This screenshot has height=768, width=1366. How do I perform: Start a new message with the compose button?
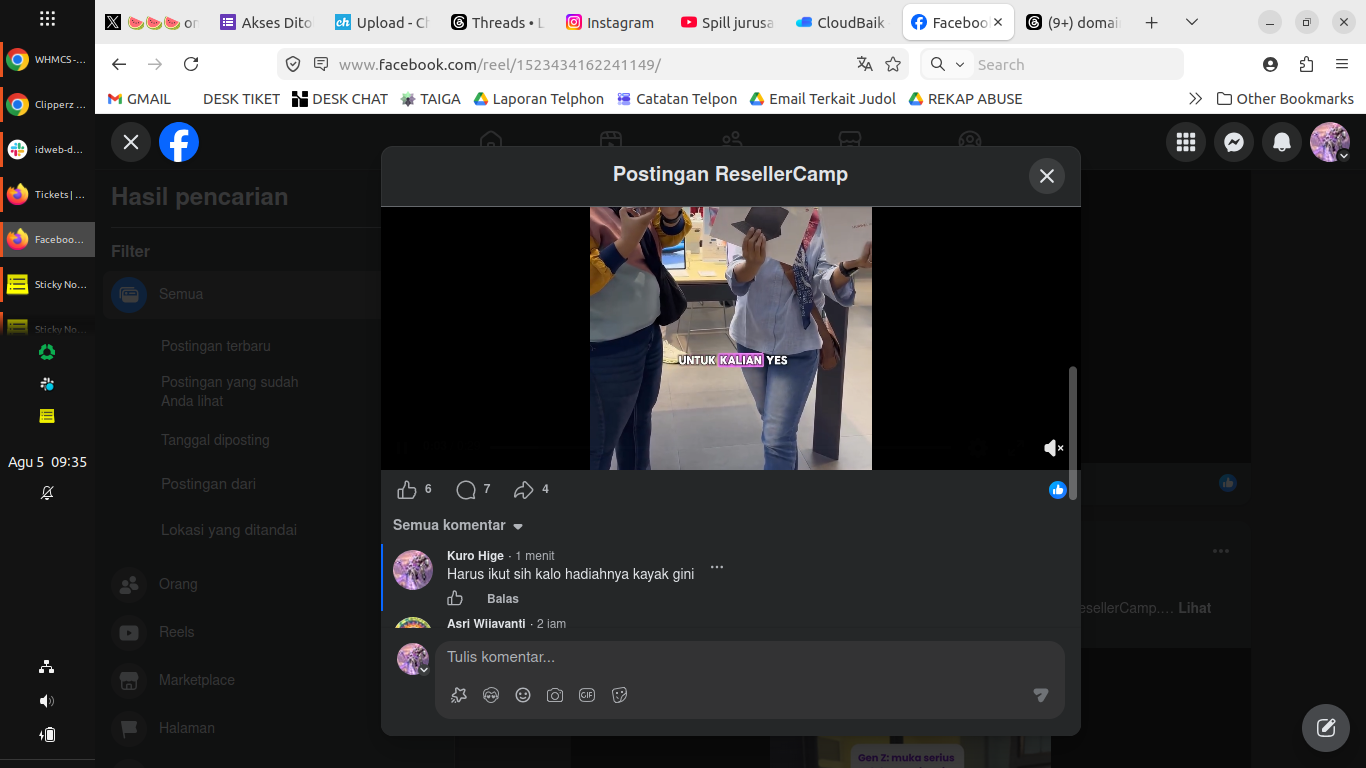pyautogui.click(x=1326, y=728)
